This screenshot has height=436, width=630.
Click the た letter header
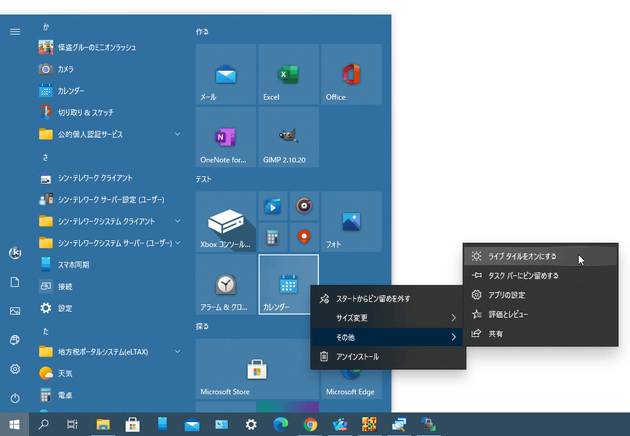point(45,332)
